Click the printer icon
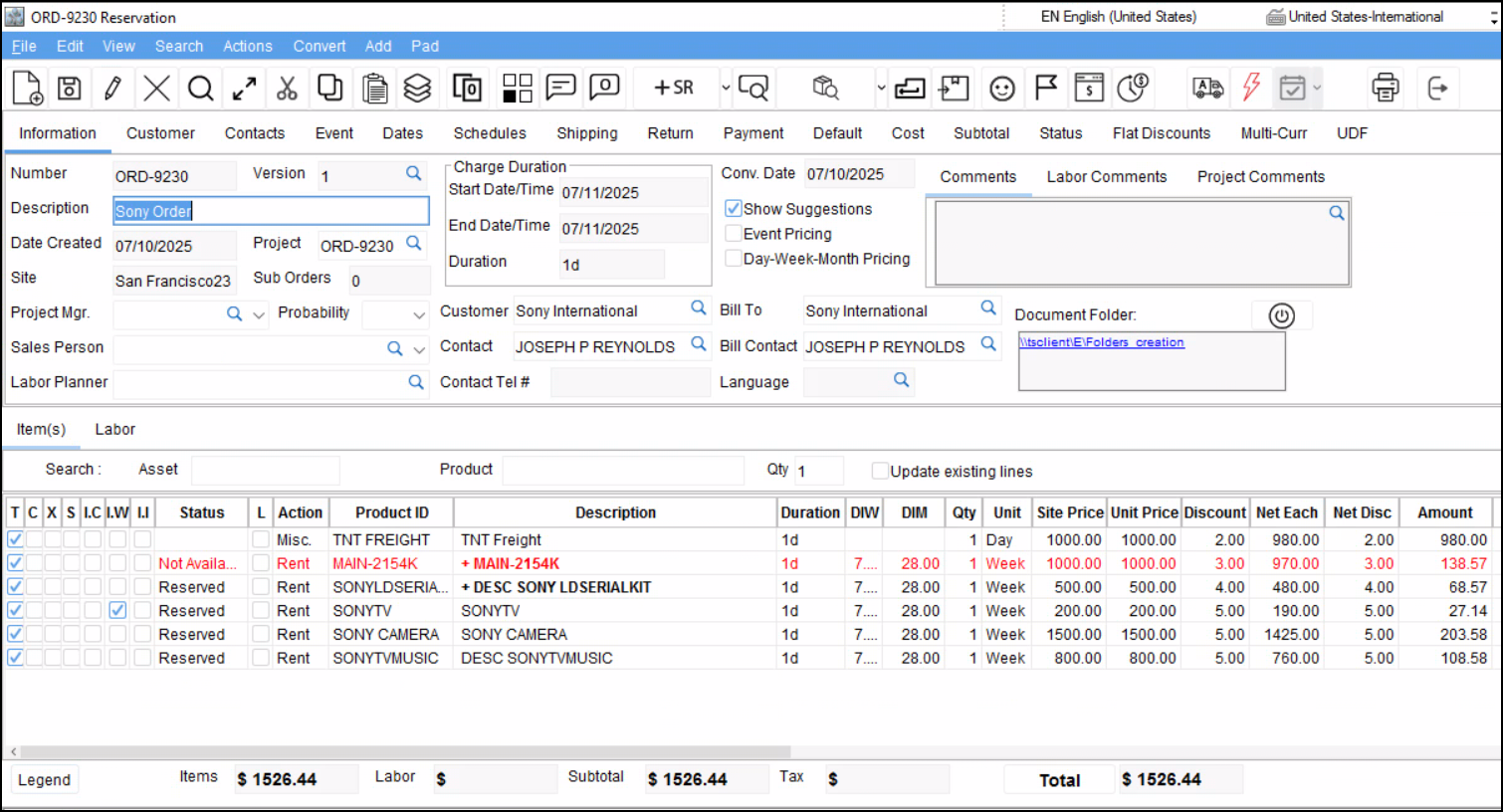The width and height of the screenshot is (1503, 812). click(x=1385, y=88)
